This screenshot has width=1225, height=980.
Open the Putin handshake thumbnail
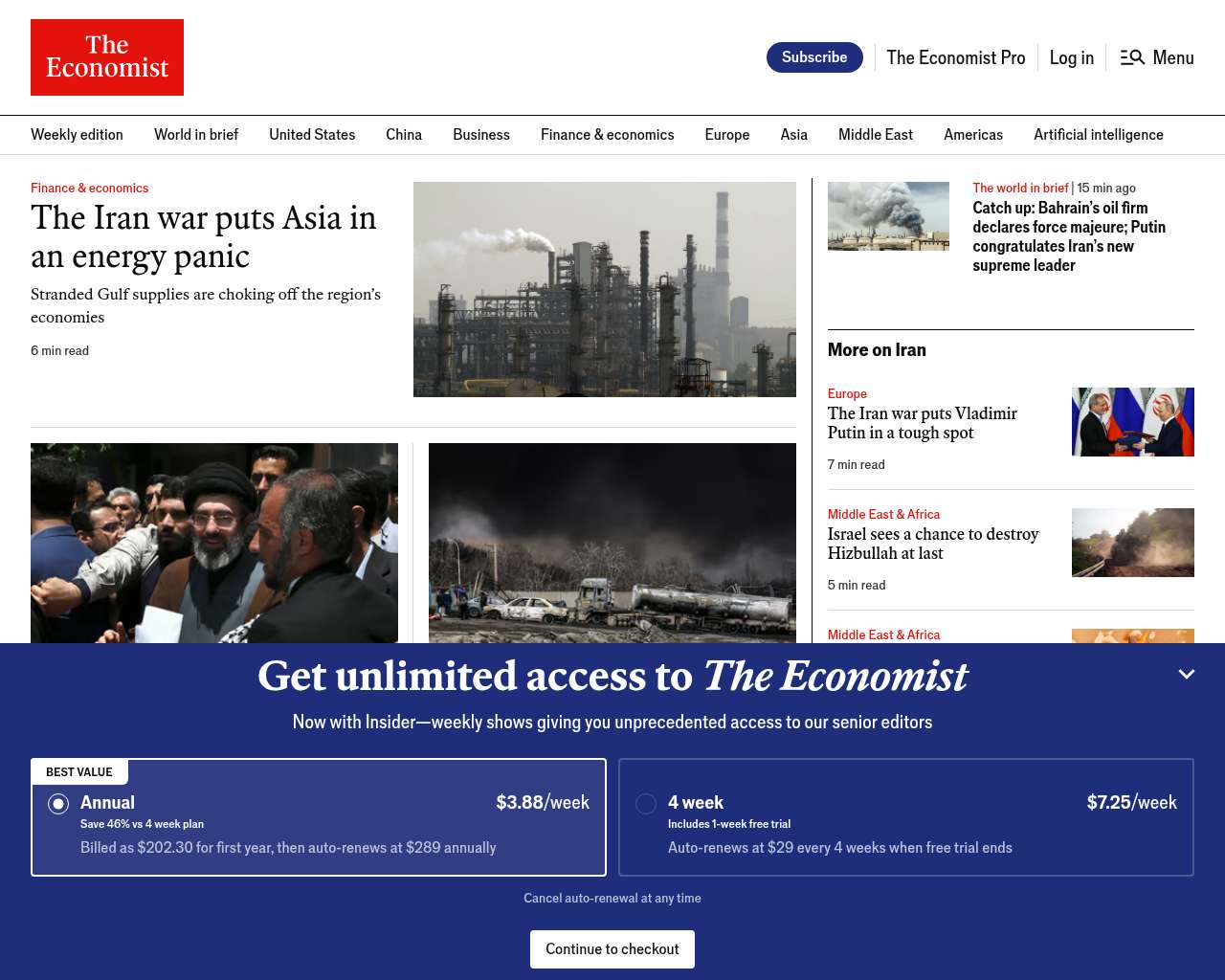(1133, 422)
